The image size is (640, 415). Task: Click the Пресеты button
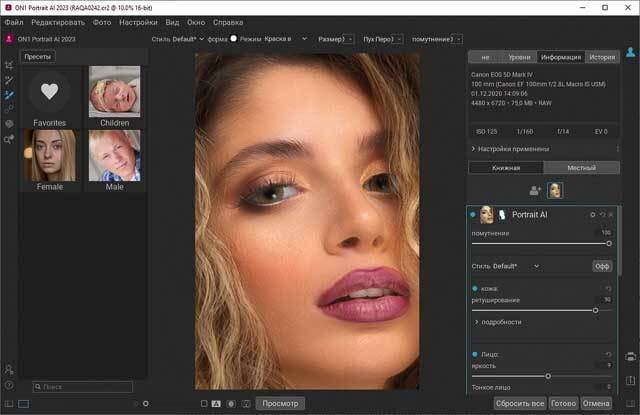point(38,57)
